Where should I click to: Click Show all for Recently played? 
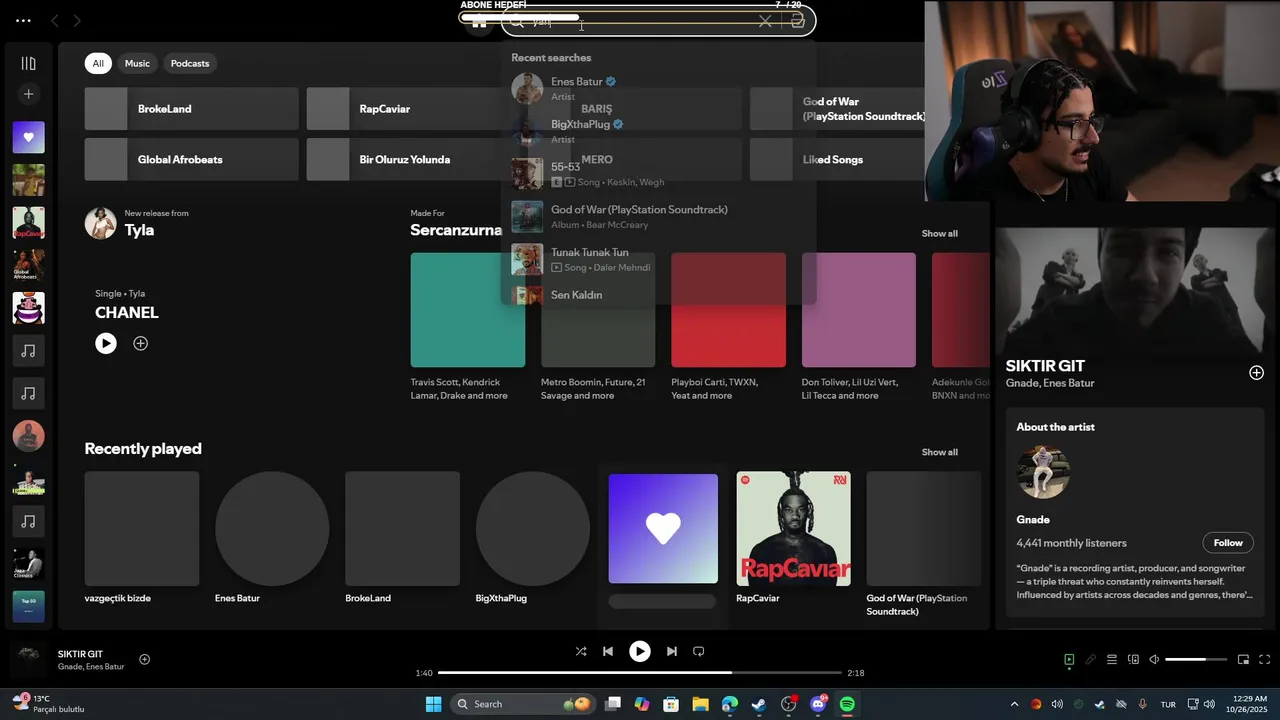pyautogui.click(x=939, y=452)
